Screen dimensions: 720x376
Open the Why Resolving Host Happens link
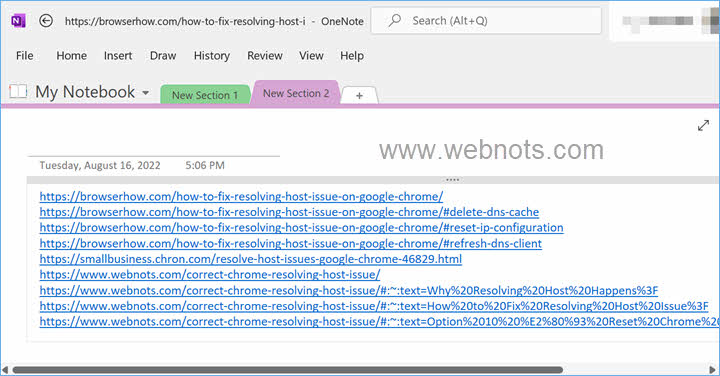(349, 290)
